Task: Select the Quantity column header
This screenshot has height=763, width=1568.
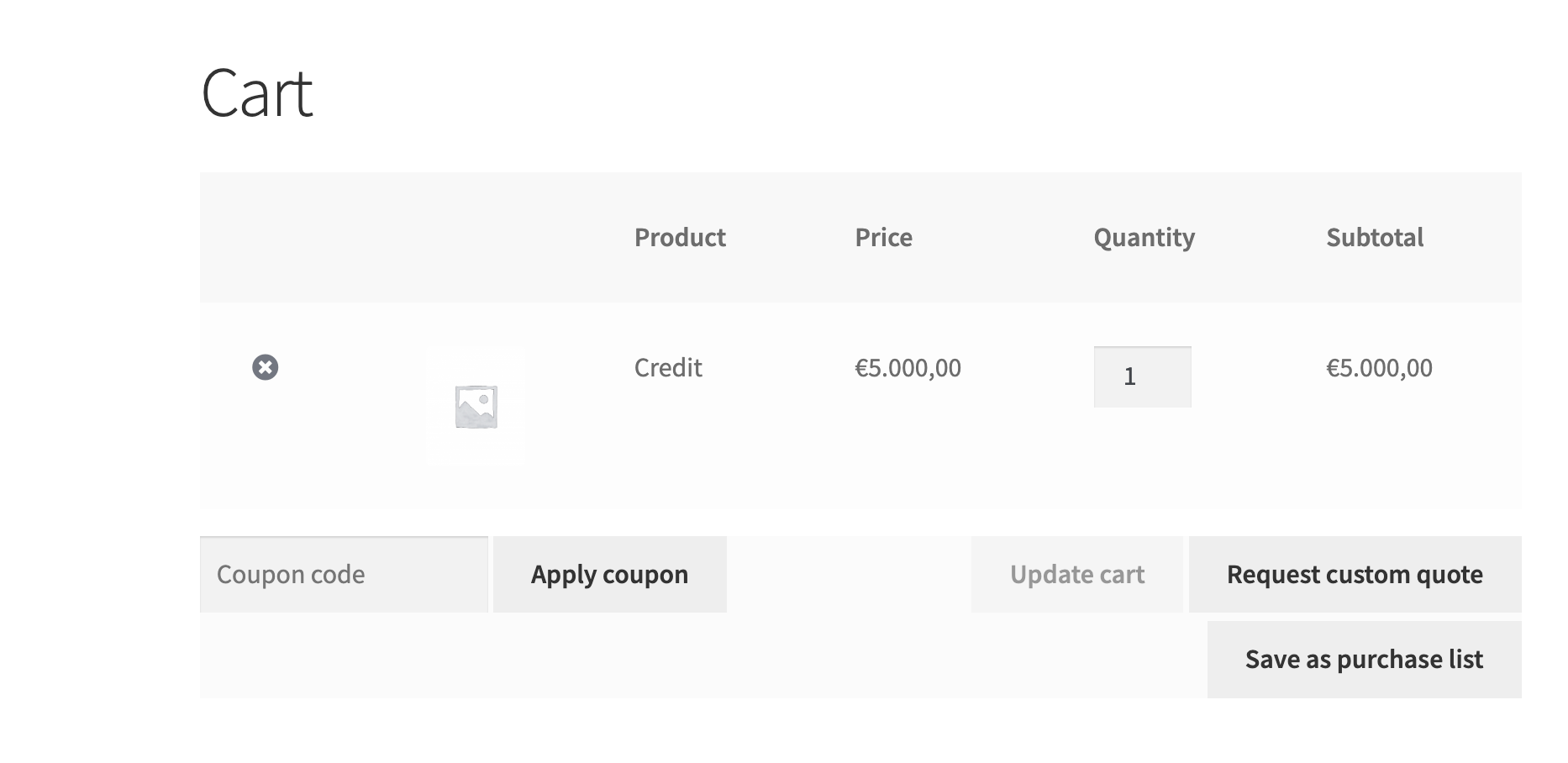Action: click(1144, 238)
